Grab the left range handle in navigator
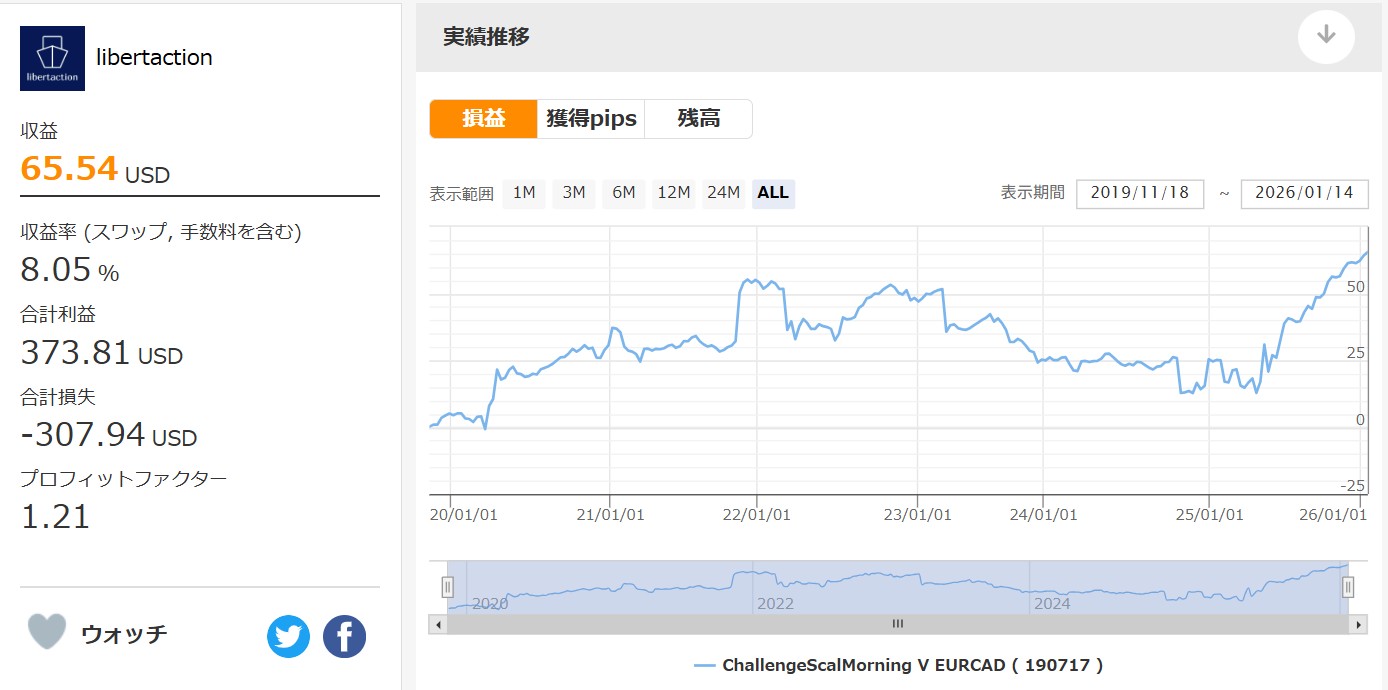The width and height of the screenshot is (1388, 690). click(x=448, y=587)
